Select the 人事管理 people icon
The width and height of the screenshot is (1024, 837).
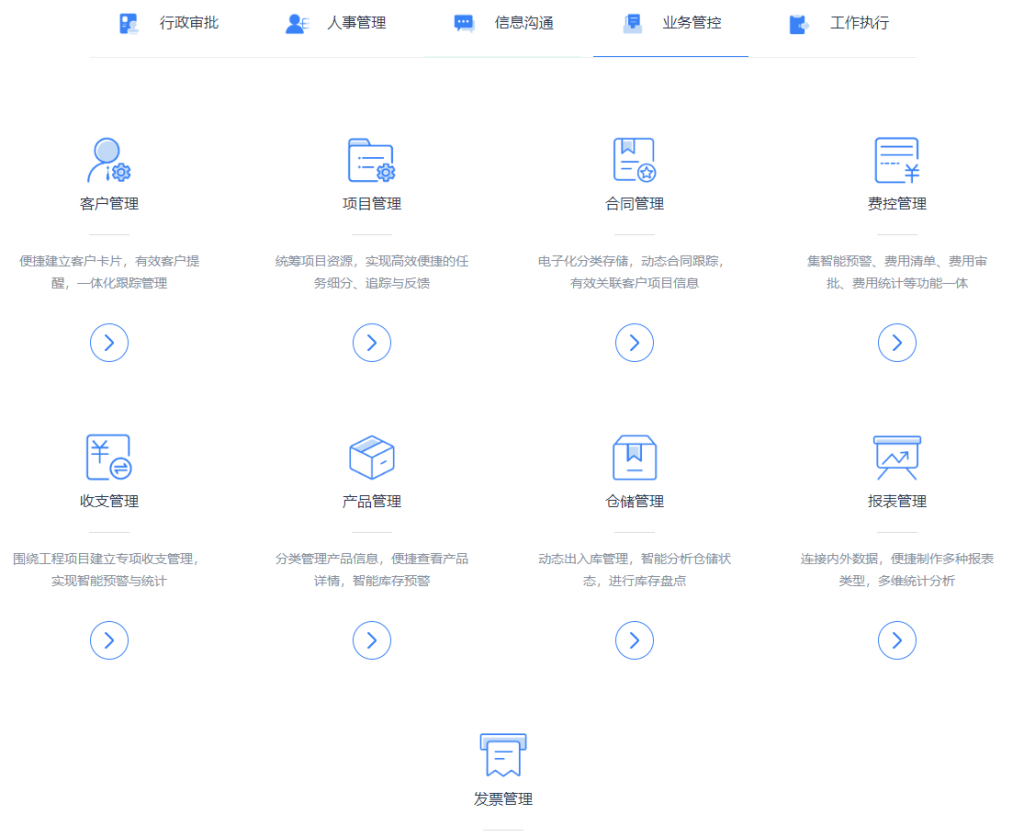[295, 22]
